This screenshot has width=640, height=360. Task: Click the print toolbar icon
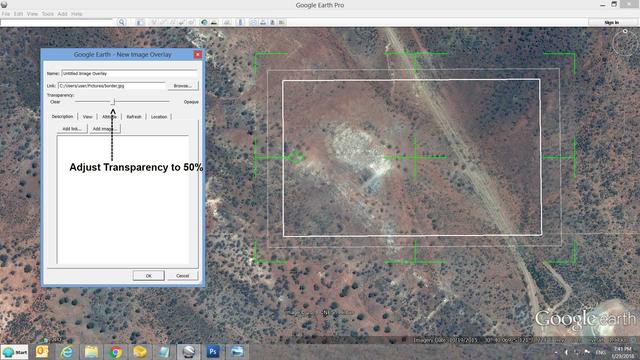click(263, 22)
